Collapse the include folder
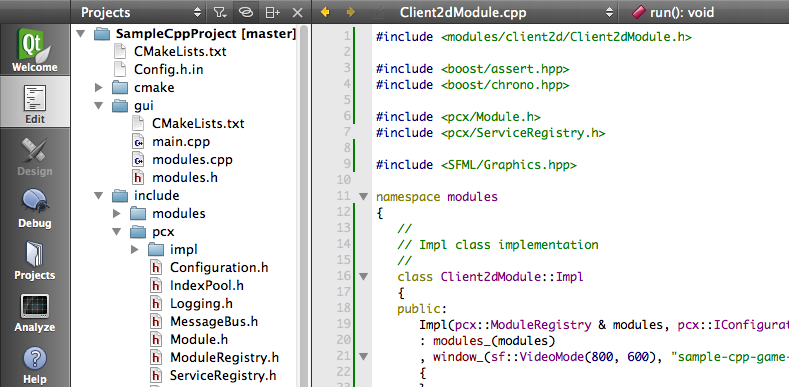This screenshot has height=387, width=789. (99, 196)
